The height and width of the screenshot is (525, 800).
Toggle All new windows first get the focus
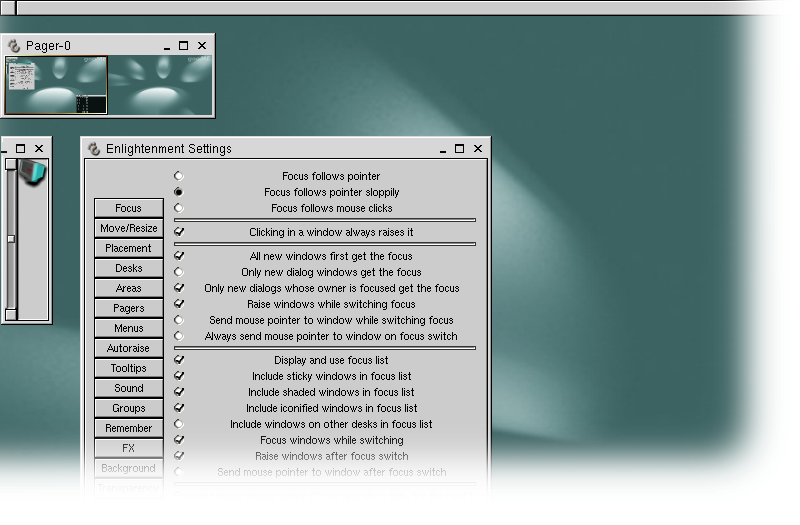179,256
